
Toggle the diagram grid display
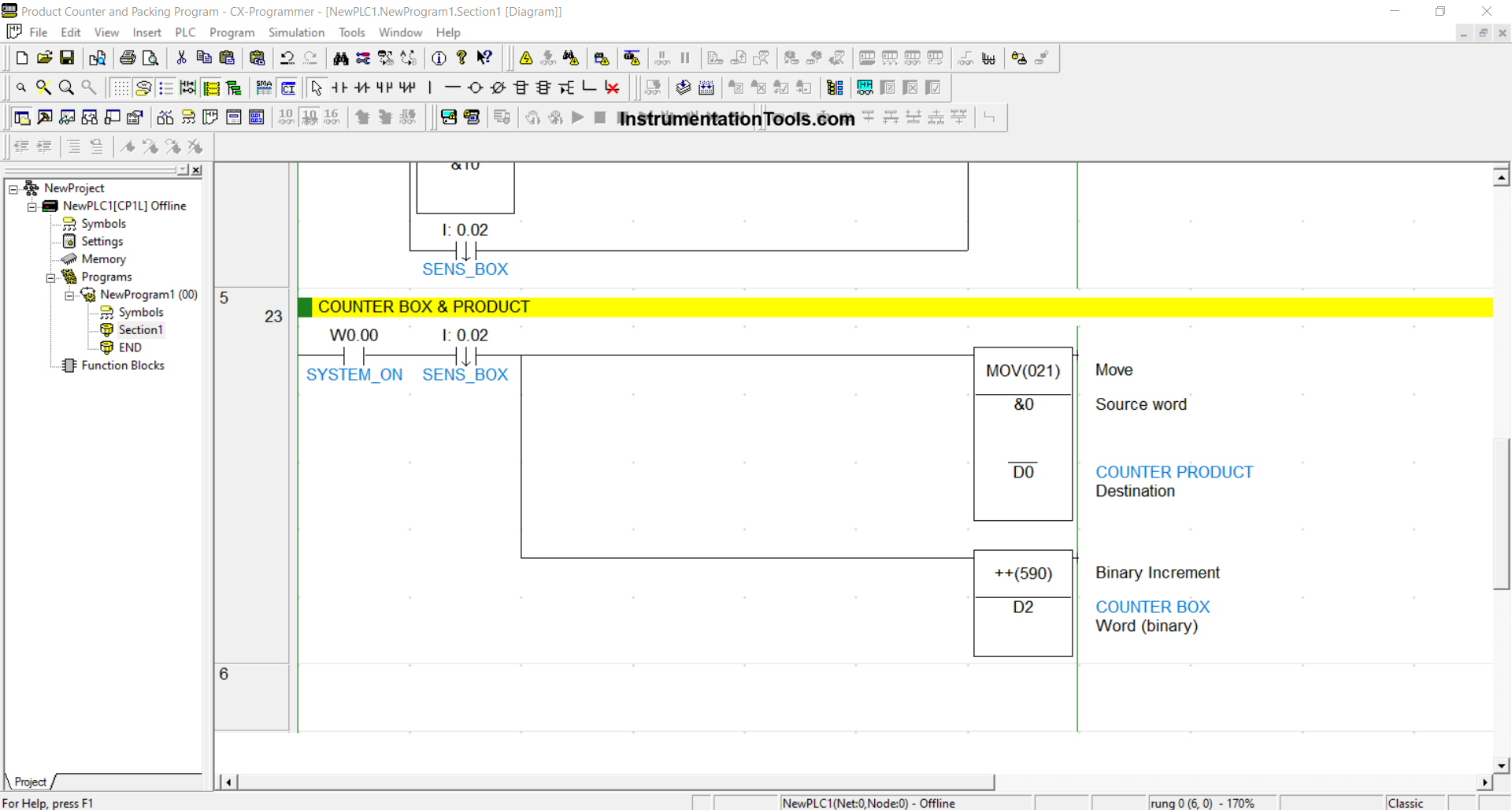(120, 88)
